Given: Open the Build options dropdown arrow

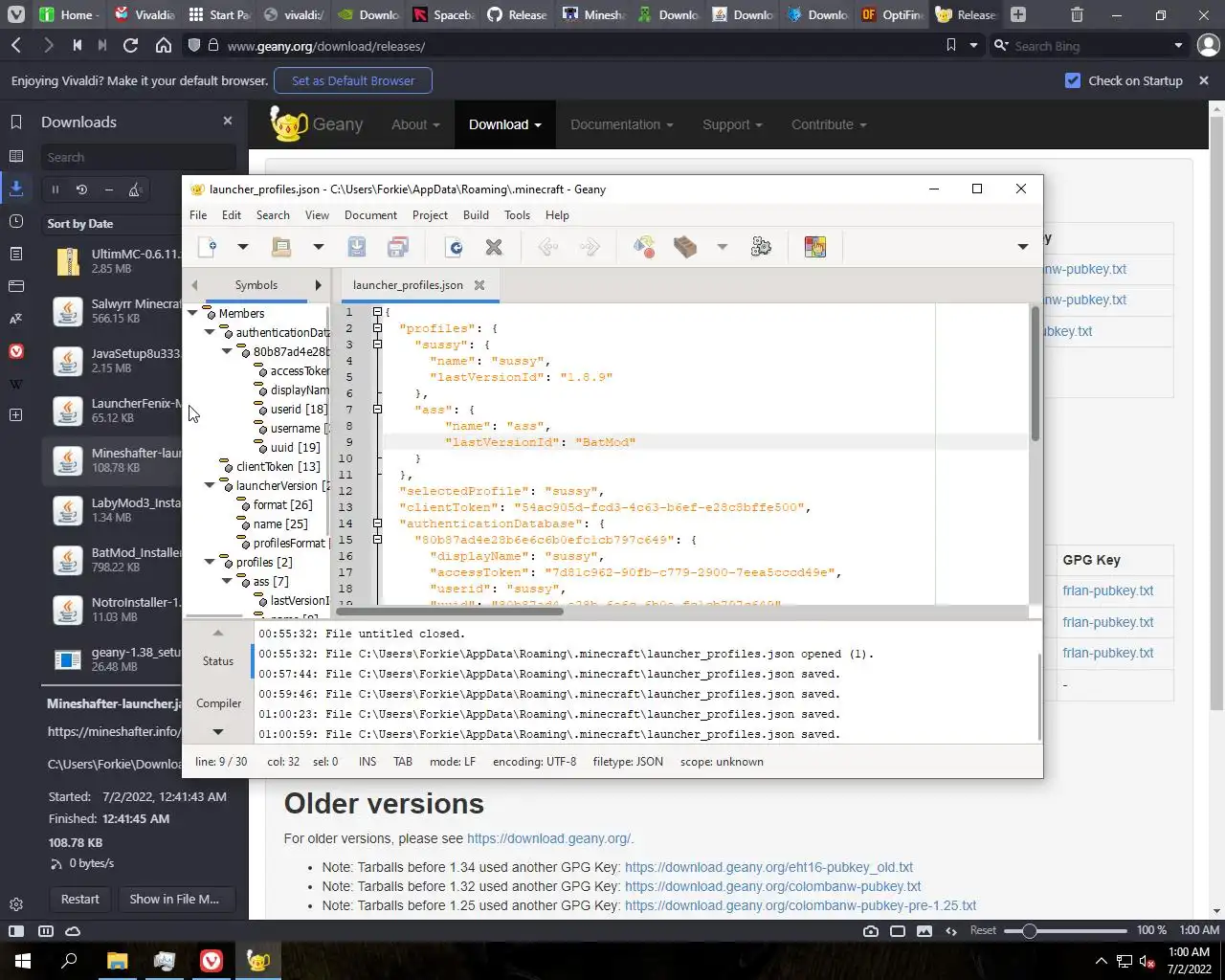Looking at the screenshot, I should [x=723, y=247].
